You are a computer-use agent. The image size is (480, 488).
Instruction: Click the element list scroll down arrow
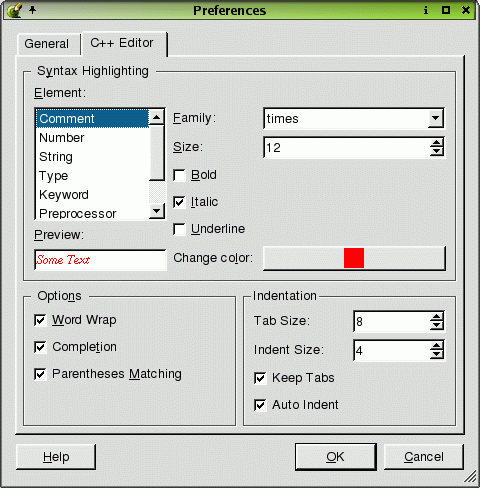click(x=156, y=211)
